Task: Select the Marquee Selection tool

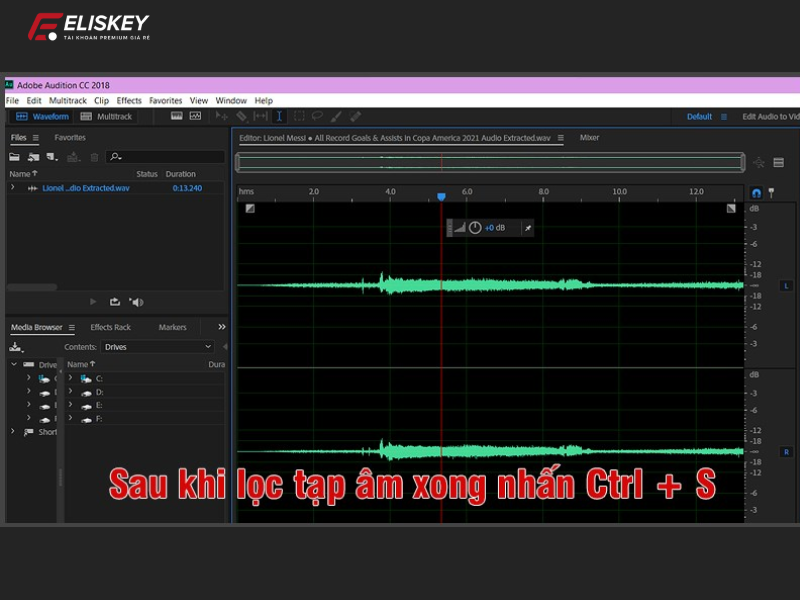Action: click(x=300, y=116)
